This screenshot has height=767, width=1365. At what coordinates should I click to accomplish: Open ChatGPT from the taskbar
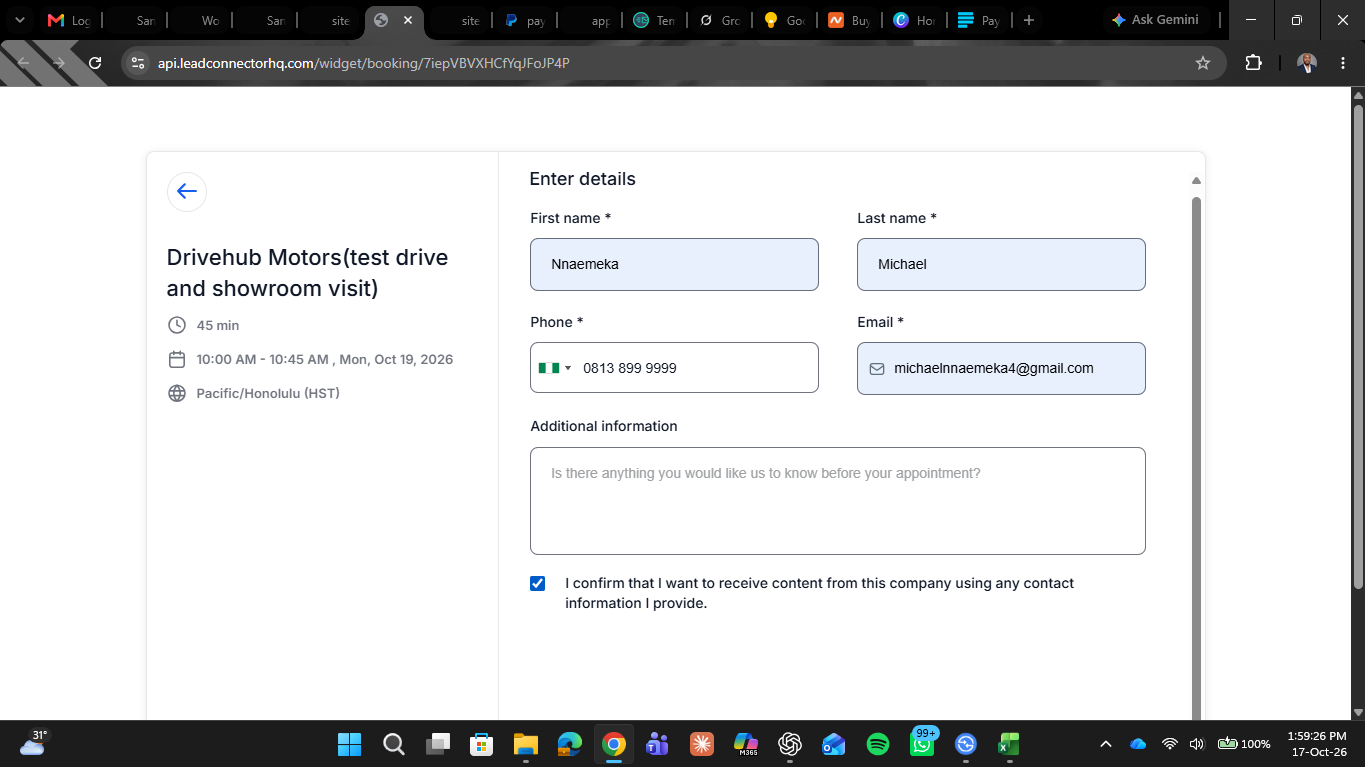tap(790, 744)
